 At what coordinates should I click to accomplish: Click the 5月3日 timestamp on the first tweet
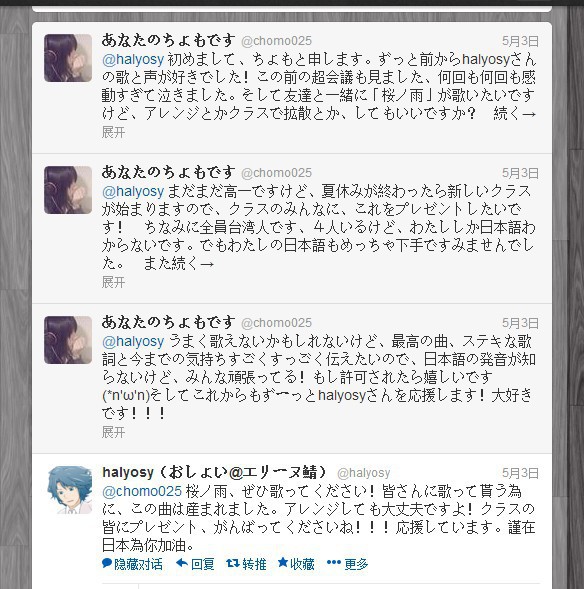[520, 41]
